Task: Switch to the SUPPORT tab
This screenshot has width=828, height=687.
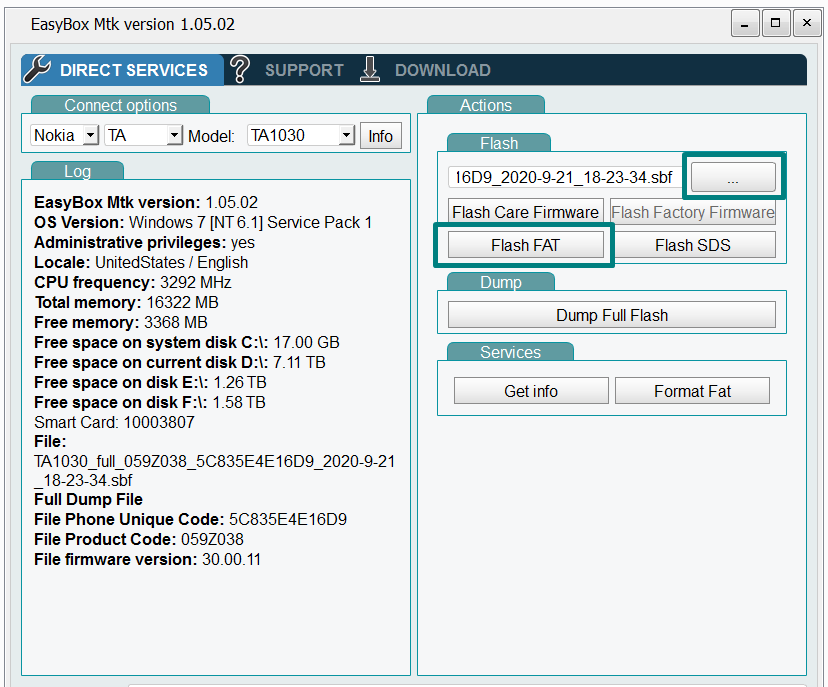Action: click(x=304, y=70)
